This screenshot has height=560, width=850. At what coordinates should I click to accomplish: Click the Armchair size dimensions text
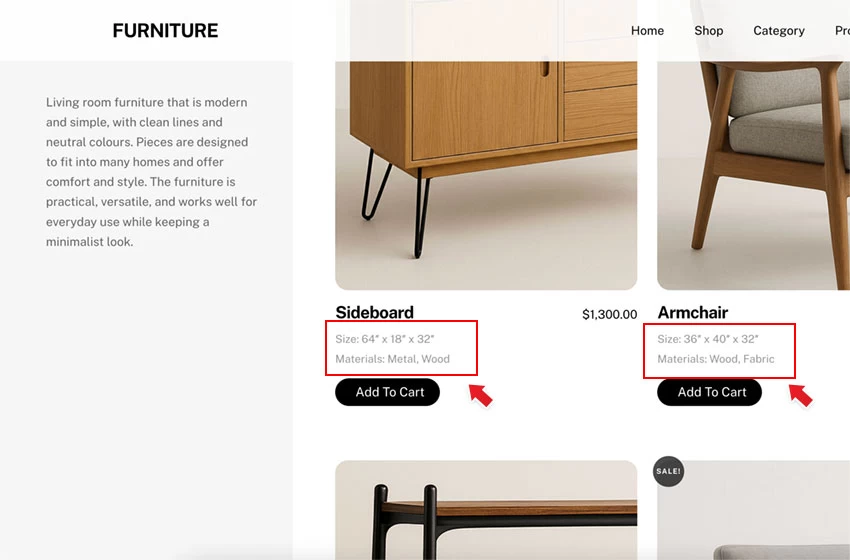coord(707,339)
